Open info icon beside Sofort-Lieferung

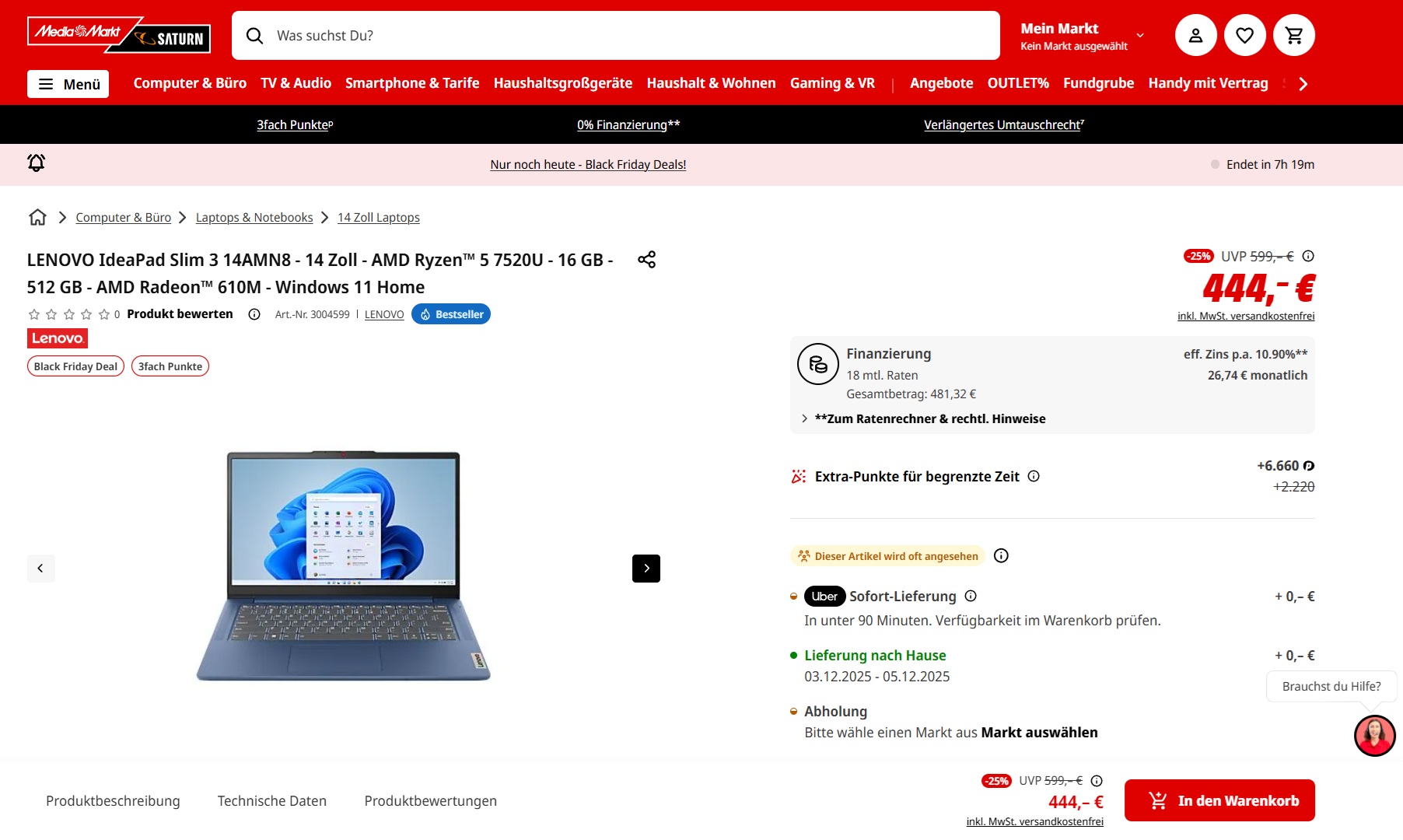click(971, 596)
